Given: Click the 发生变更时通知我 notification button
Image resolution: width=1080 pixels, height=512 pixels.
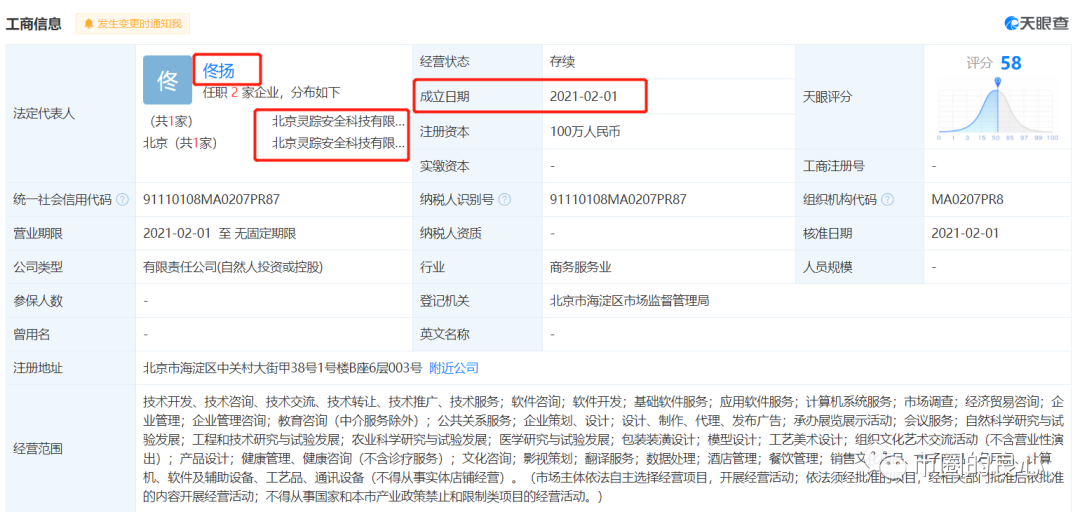Looking at the screenshot, I should (x=132, y=23).
